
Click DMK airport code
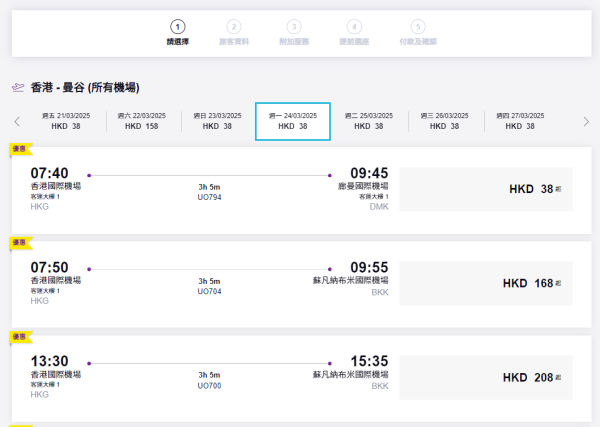point(379,207)
